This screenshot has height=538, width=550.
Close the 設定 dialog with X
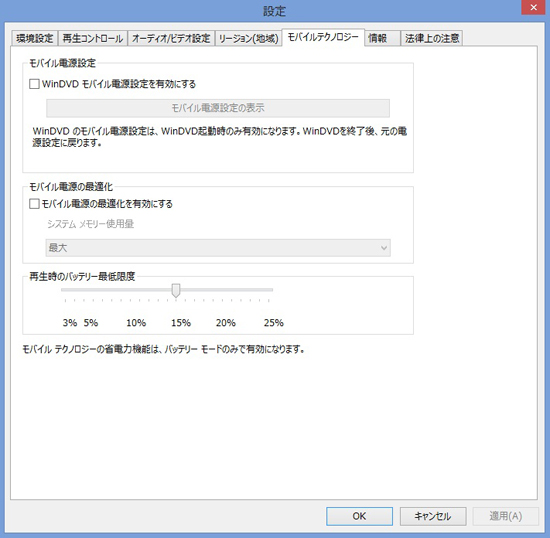pyautogui.click(x=534, y=7)
